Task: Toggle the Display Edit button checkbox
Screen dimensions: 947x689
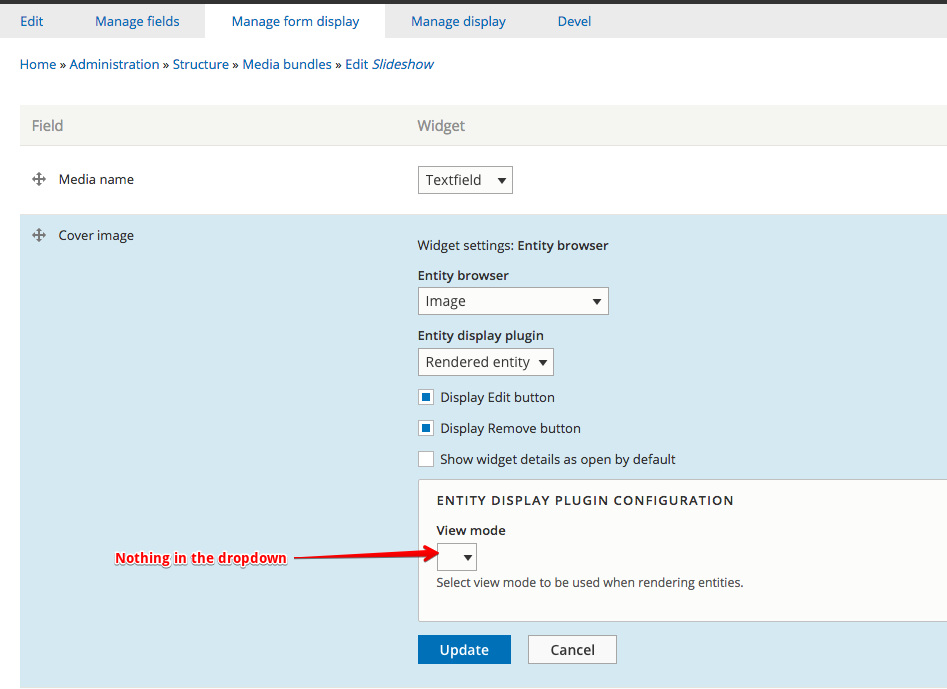Action: pyautogui.click(x=426, y=397)
